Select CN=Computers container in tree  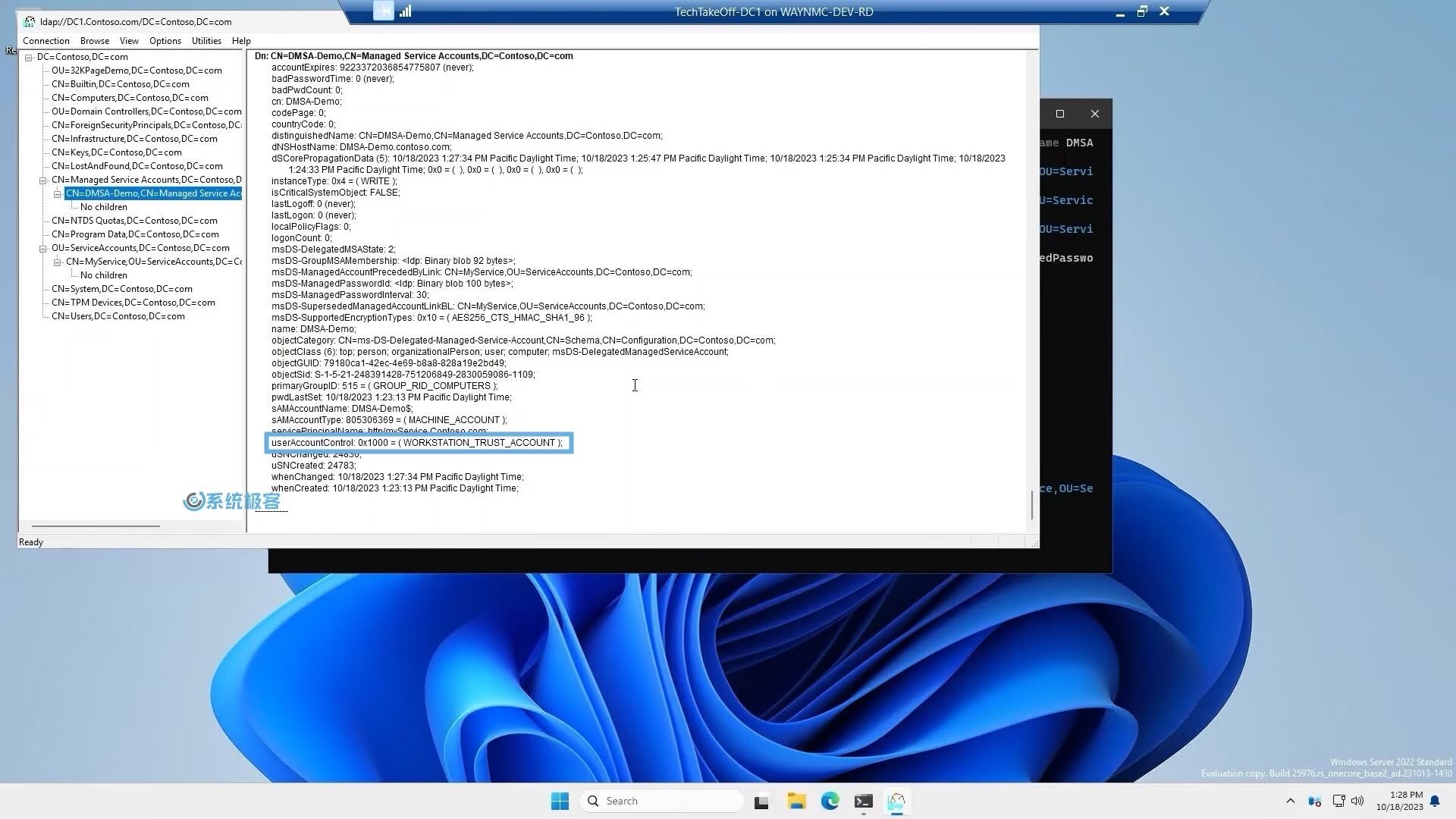[130, 98]
